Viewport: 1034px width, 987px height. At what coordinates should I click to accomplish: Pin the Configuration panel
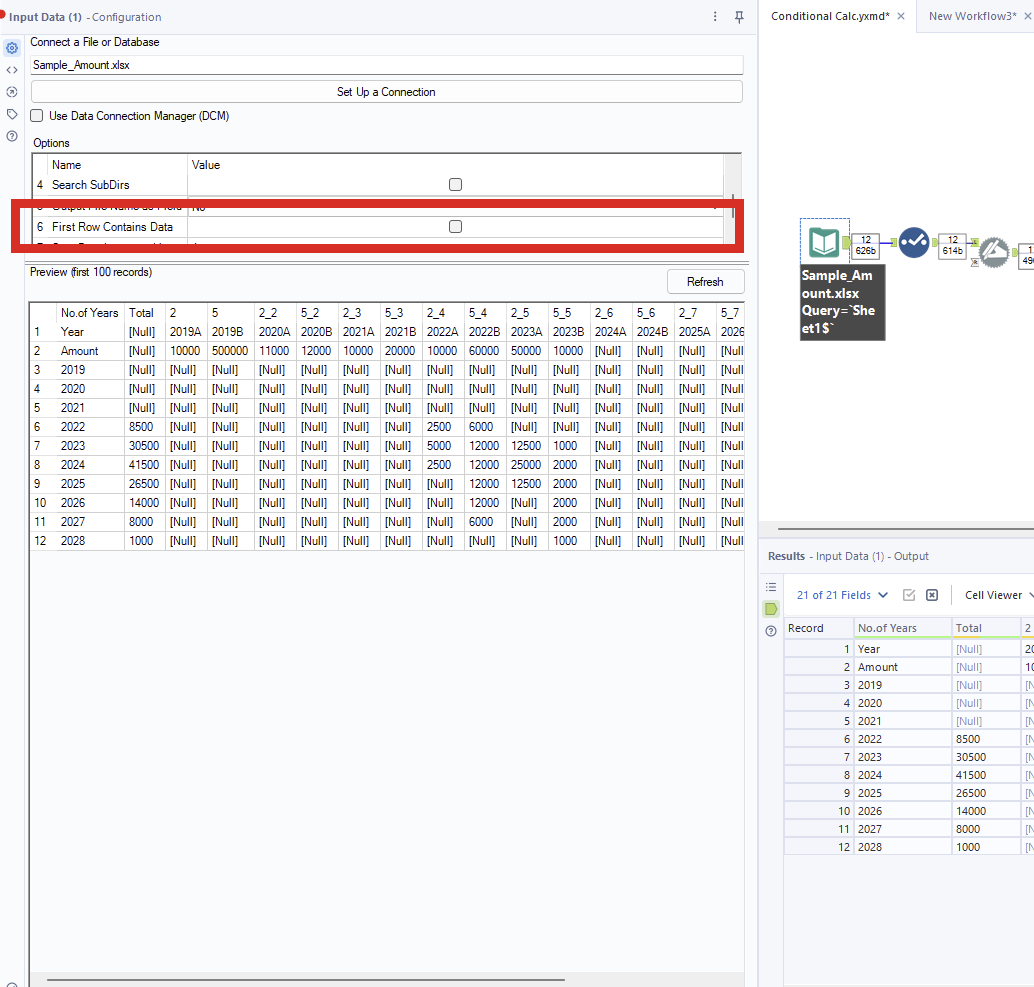pyautogui.click(x=739, y=17)
